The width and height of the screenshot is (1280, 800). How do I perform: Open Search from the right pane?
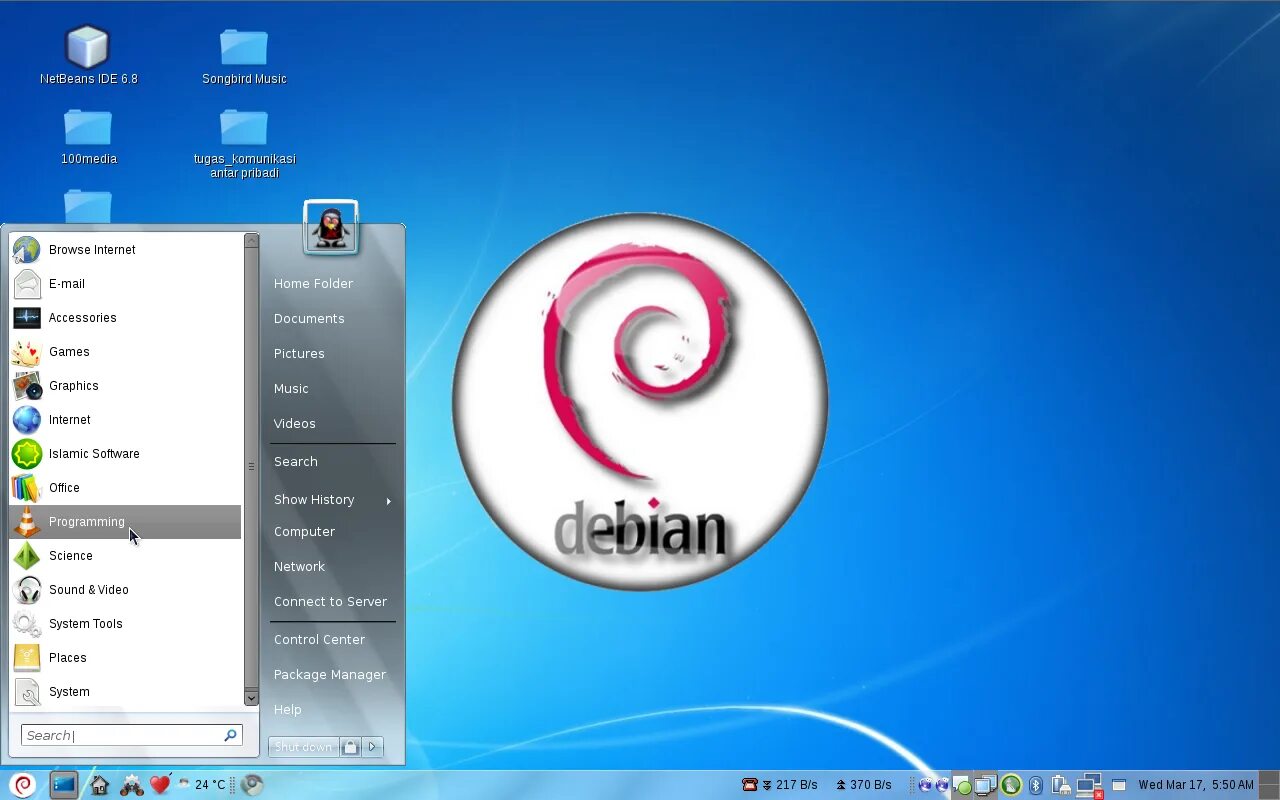point(296,462)
